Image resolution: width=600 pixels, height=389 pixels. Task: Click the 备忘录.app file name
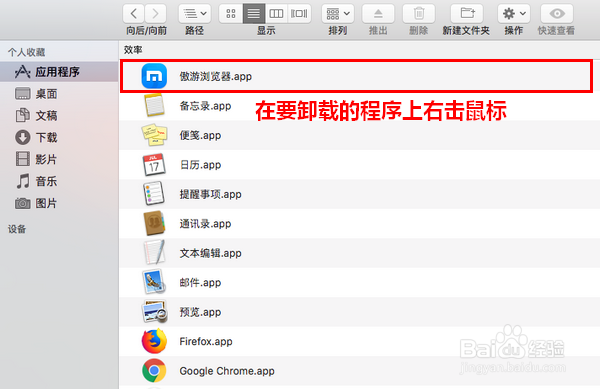pyautogui.click(x=205, y=106)
